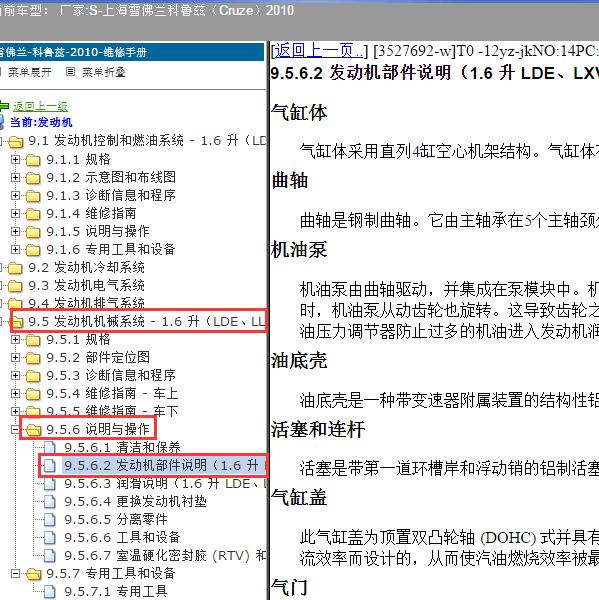This screenshot has height=600, width=599.
Task: Select 9.5.6.5 分离零件 page
Action: (116, 519)
